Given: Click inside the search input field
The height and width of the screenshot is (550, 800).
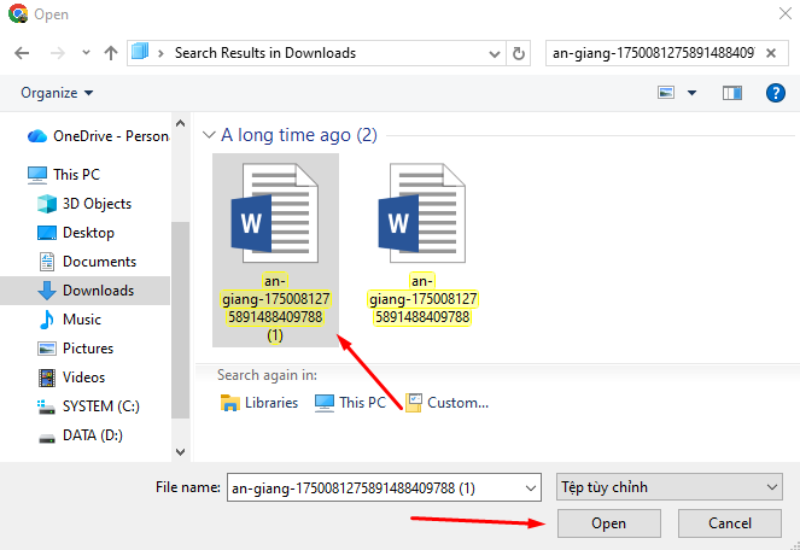Looking at the screenshot, I should coord(653,53).
